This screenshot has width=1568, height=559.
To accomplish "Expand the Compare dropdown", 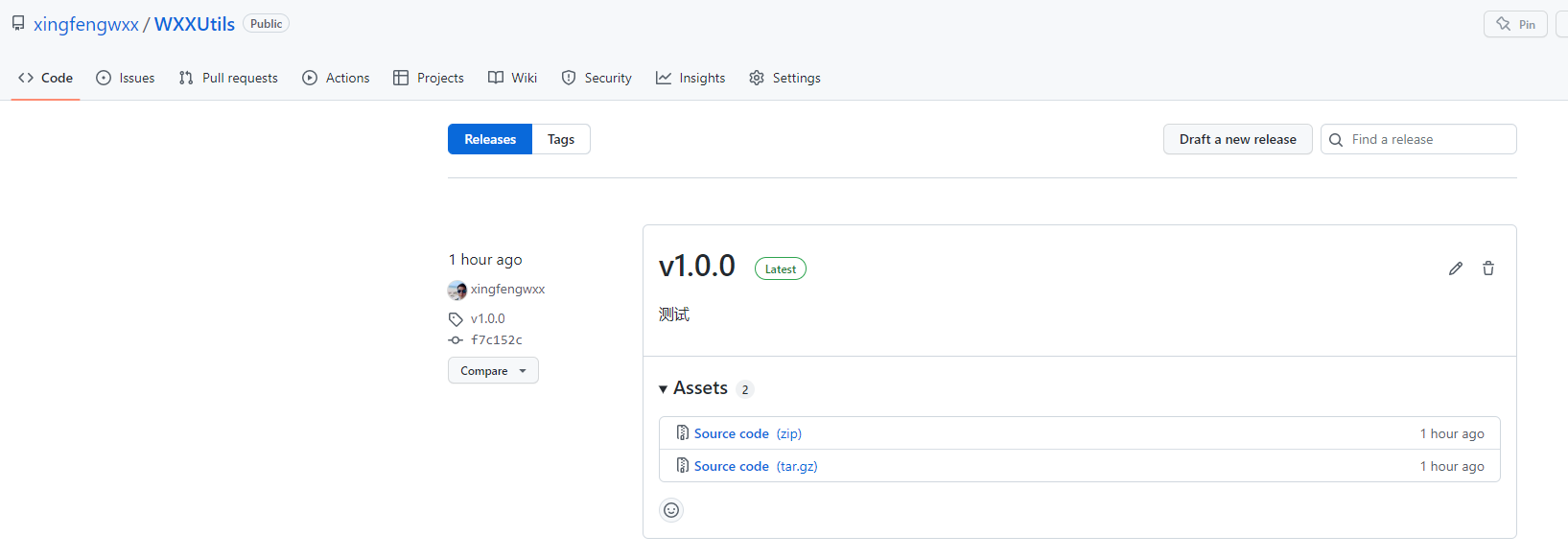I will coord(493,370).
